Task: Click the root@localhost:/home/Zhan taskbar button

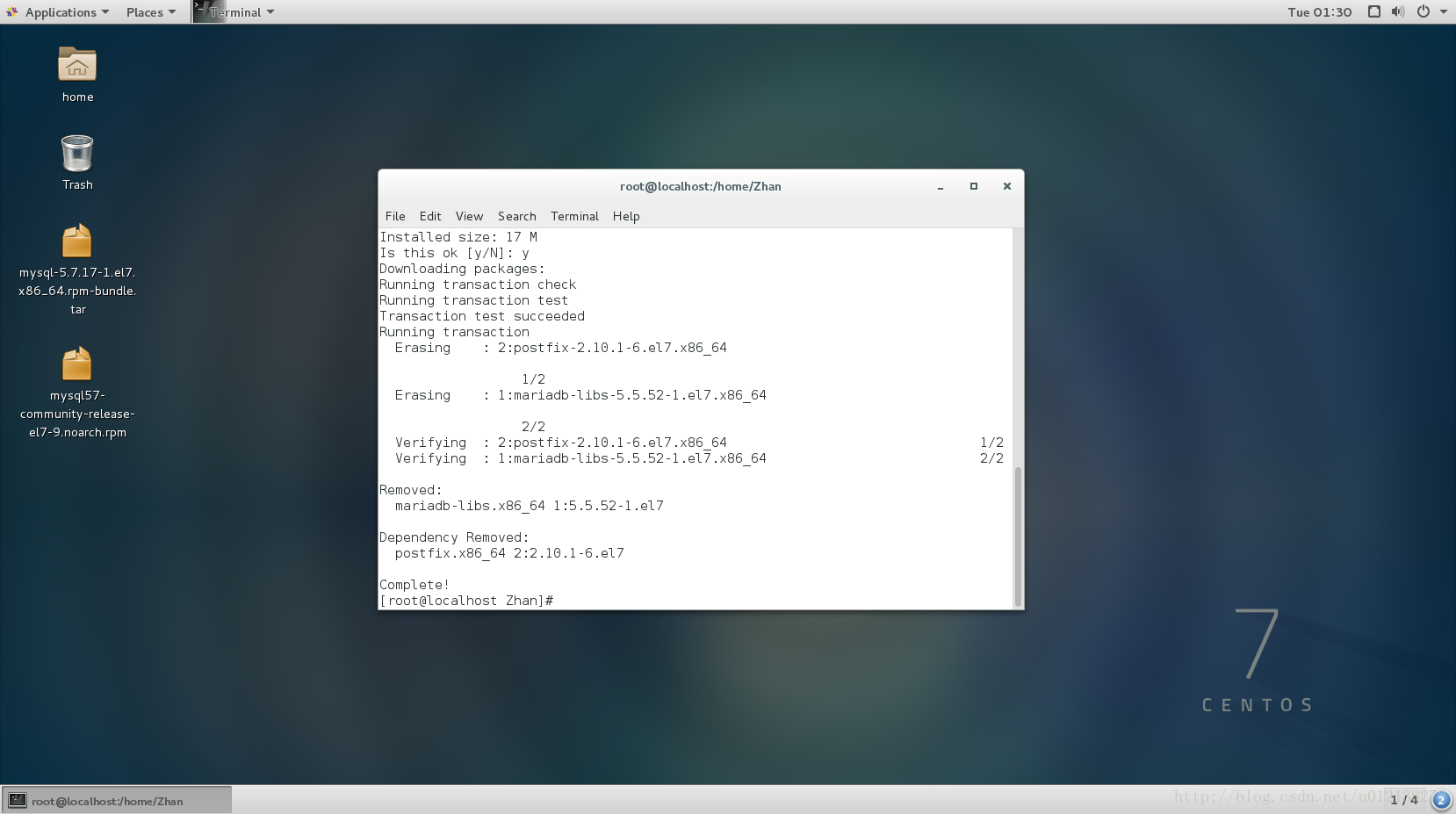Action: 117,800
